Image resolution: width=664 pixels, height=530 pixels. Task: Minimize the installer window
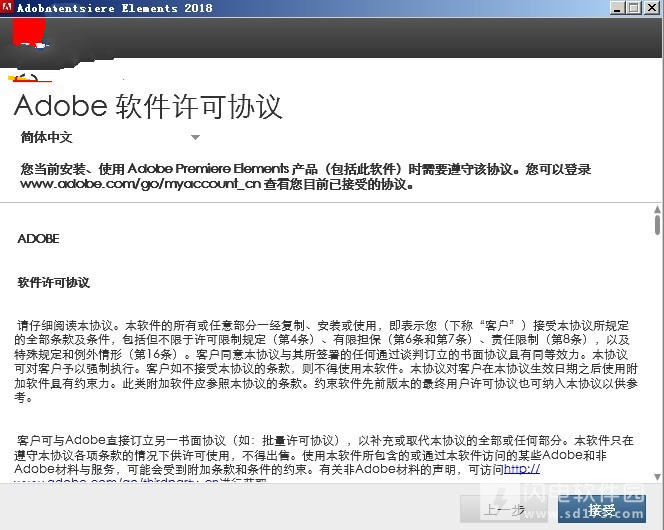(x=617, y=8)
